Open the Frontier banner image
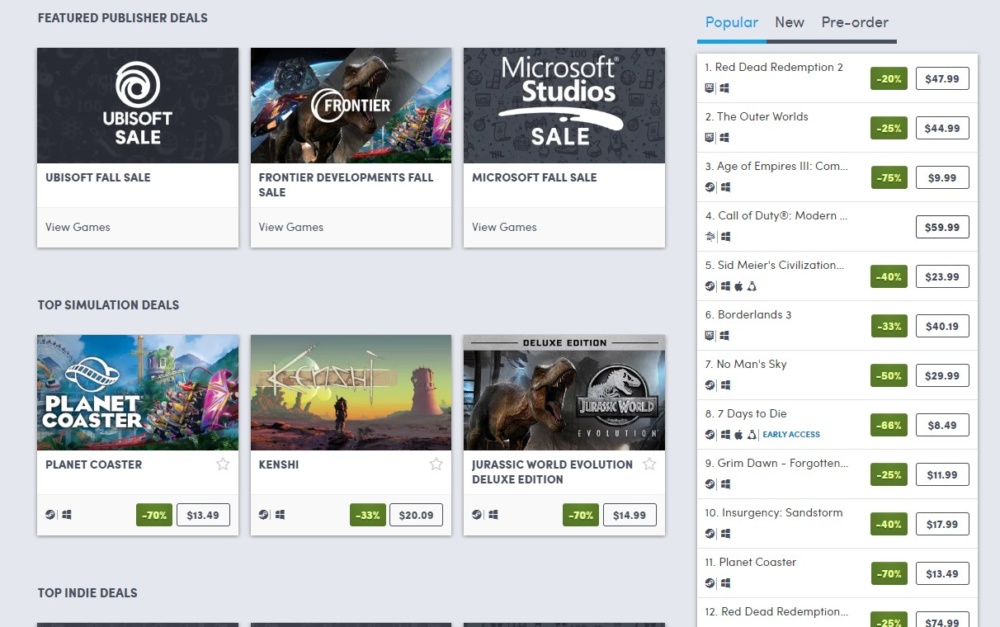Image resolution: width=1000 pixels, height=627 pixels. tap(351, 105)
